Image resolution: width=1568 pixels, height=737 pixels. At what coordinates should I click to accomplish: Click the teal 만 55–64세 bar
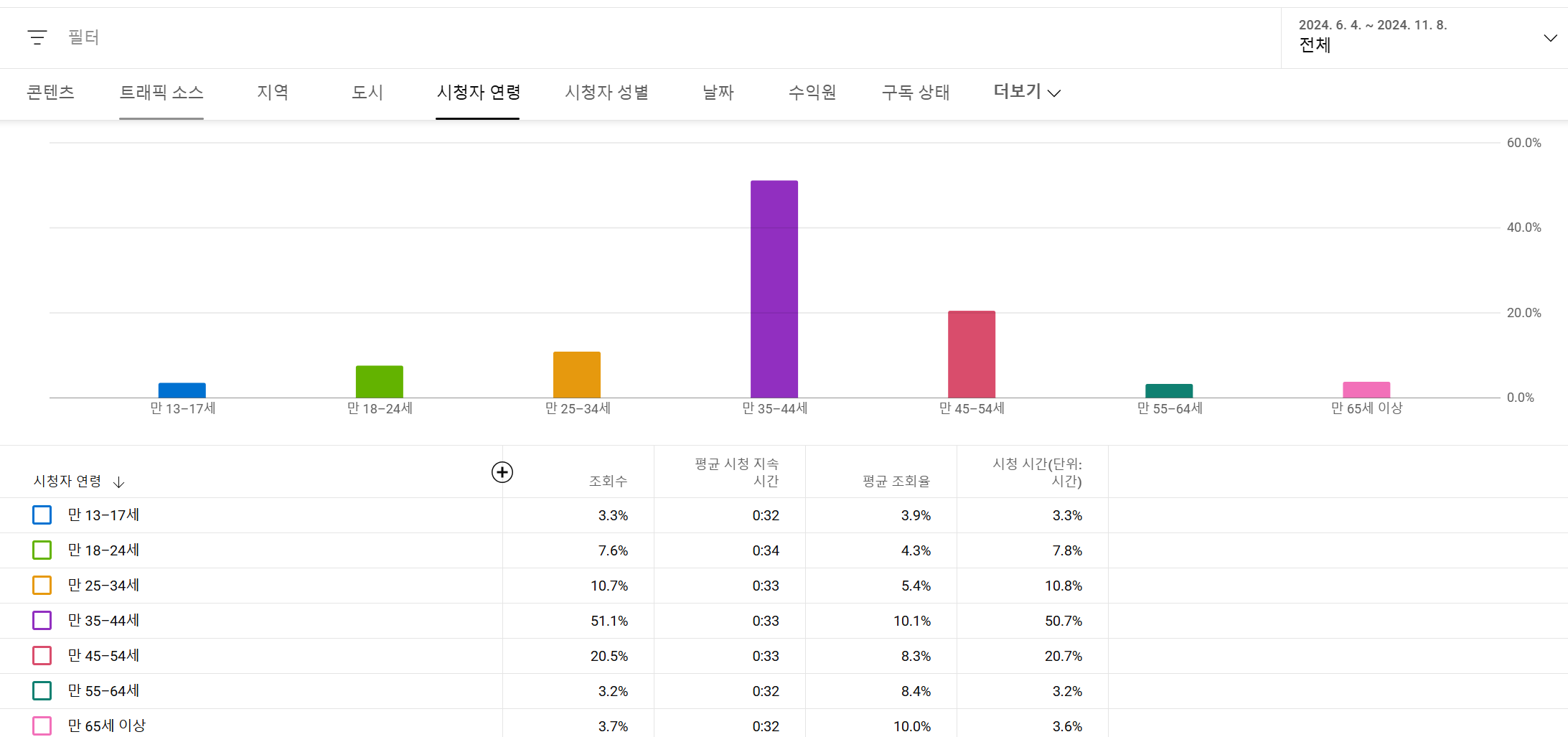1169,391
